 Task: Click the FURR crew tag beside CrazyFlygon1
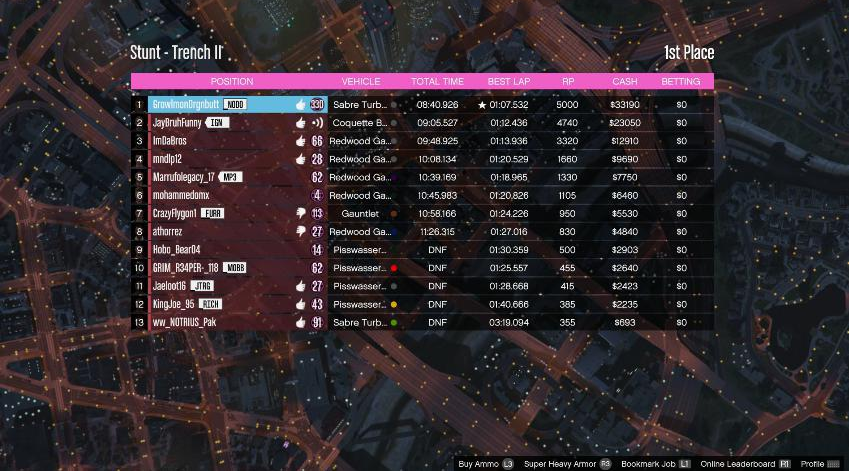tap(213, 214)
